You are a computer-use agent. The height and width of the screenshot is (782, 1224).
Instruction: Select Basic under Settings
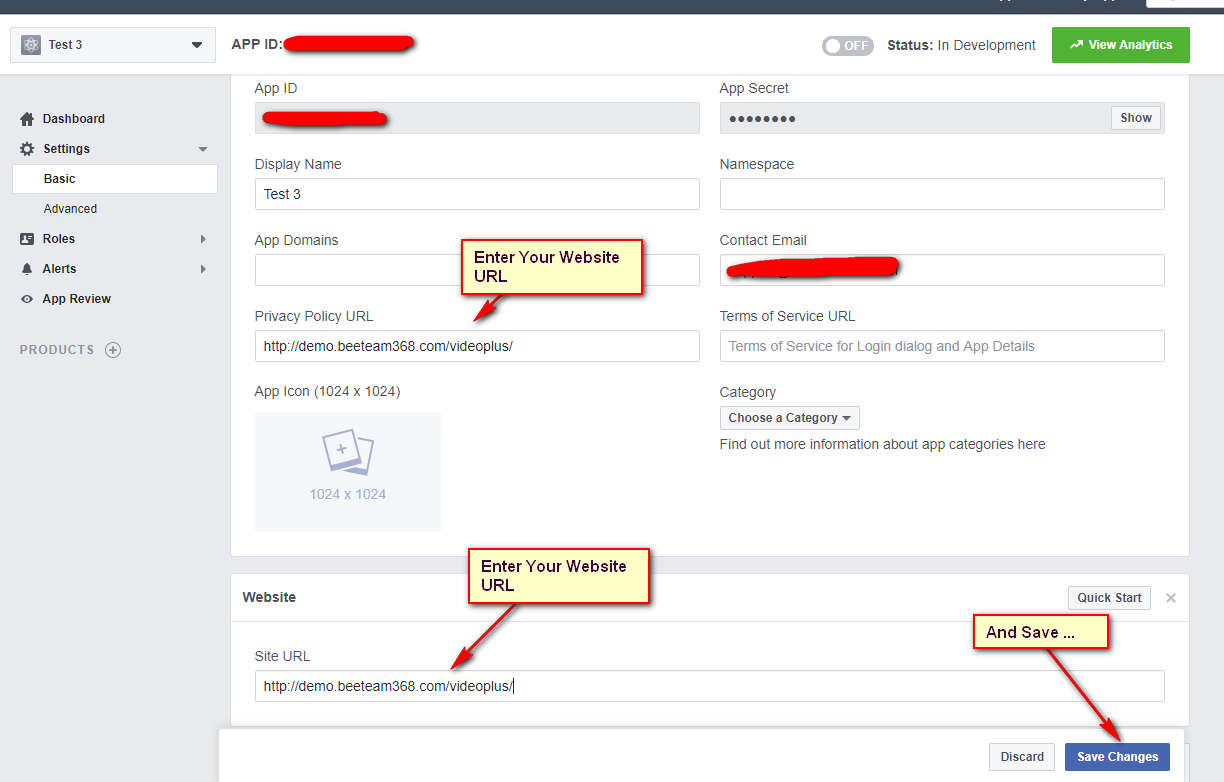click(60, 179)
